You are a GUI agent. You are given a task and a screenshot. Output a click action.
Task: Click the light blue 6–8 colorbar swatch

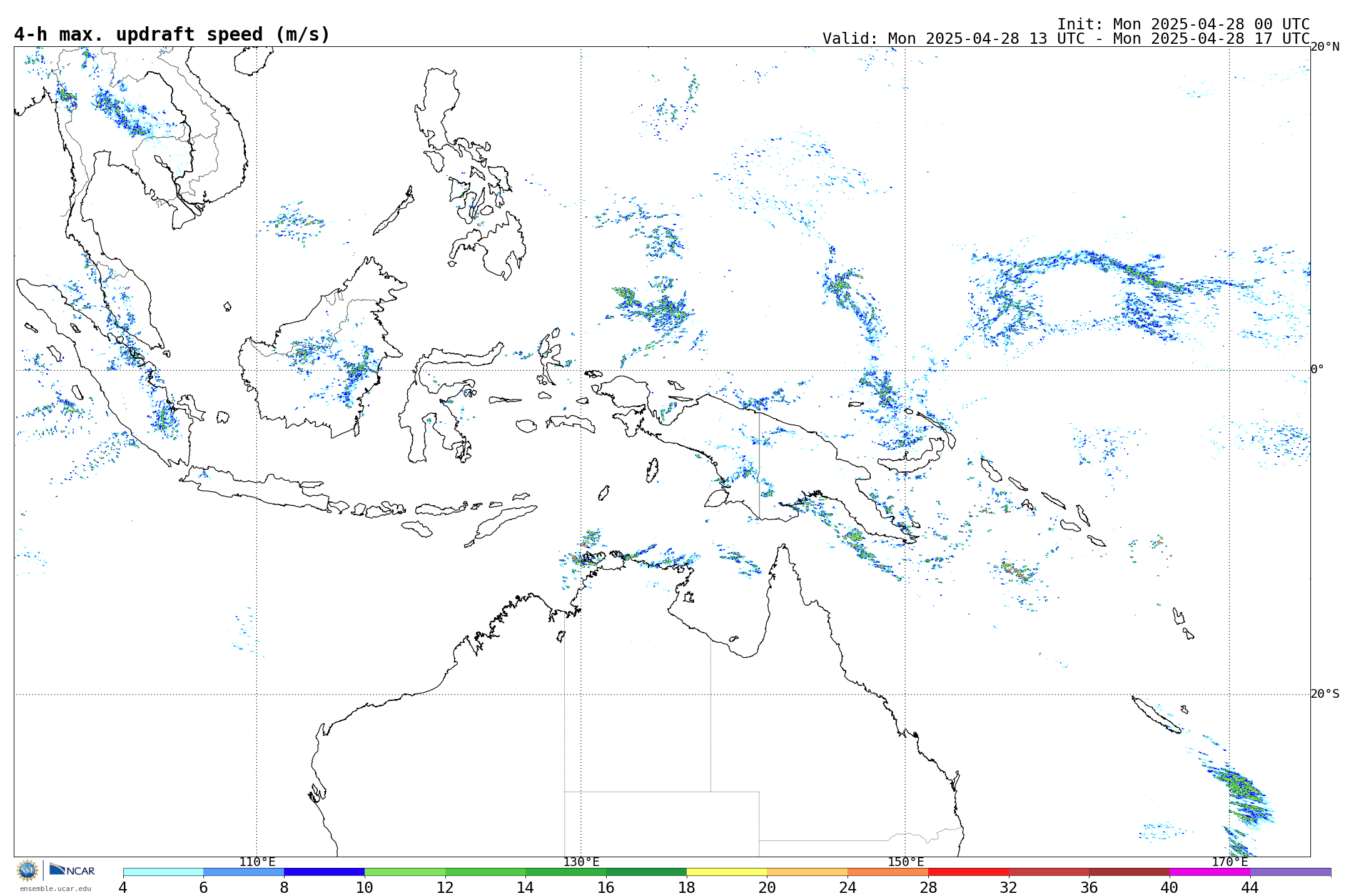244,872
